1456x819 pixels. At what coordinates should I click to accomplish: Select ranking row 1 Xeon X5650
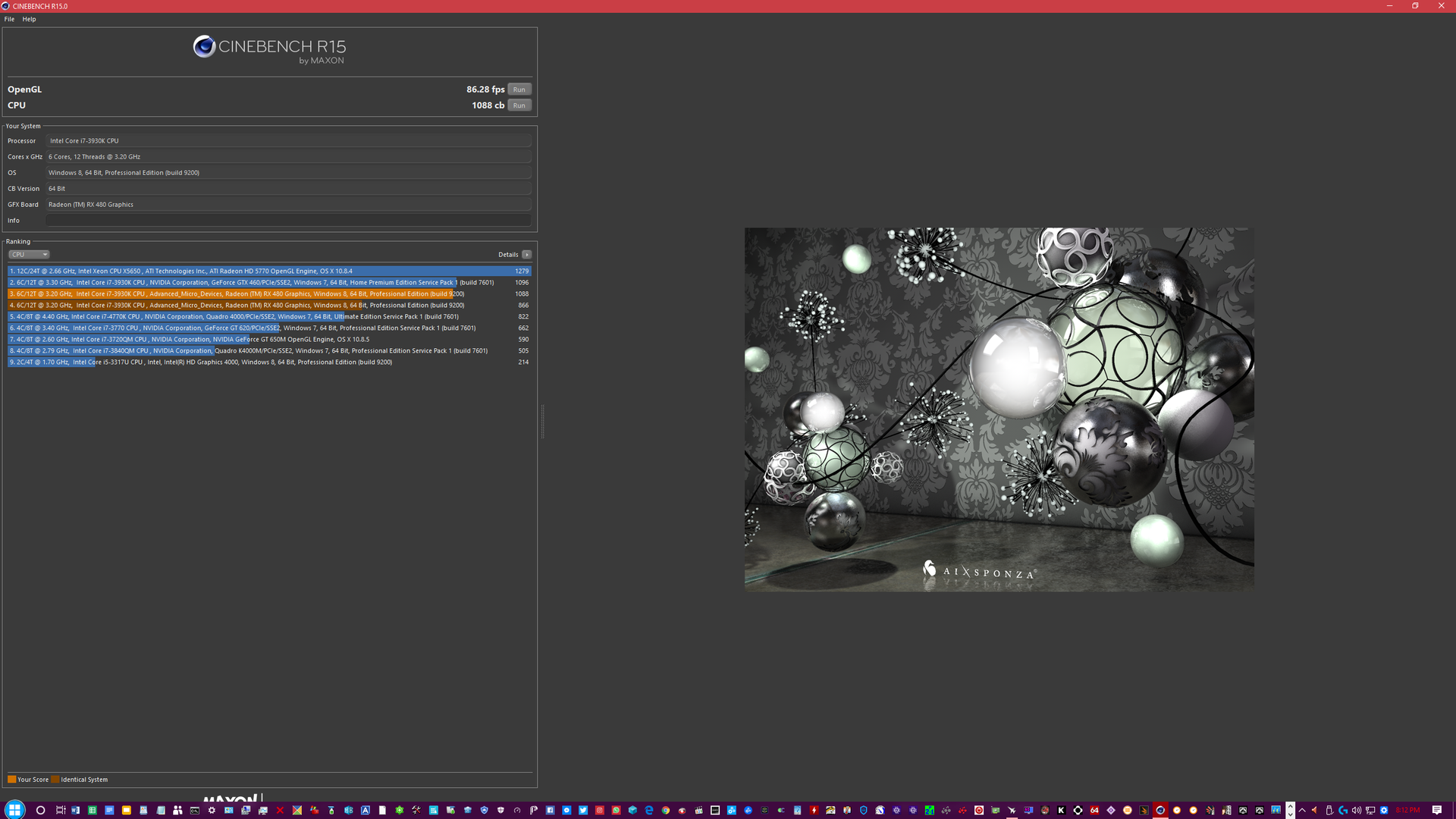(269, 271)
